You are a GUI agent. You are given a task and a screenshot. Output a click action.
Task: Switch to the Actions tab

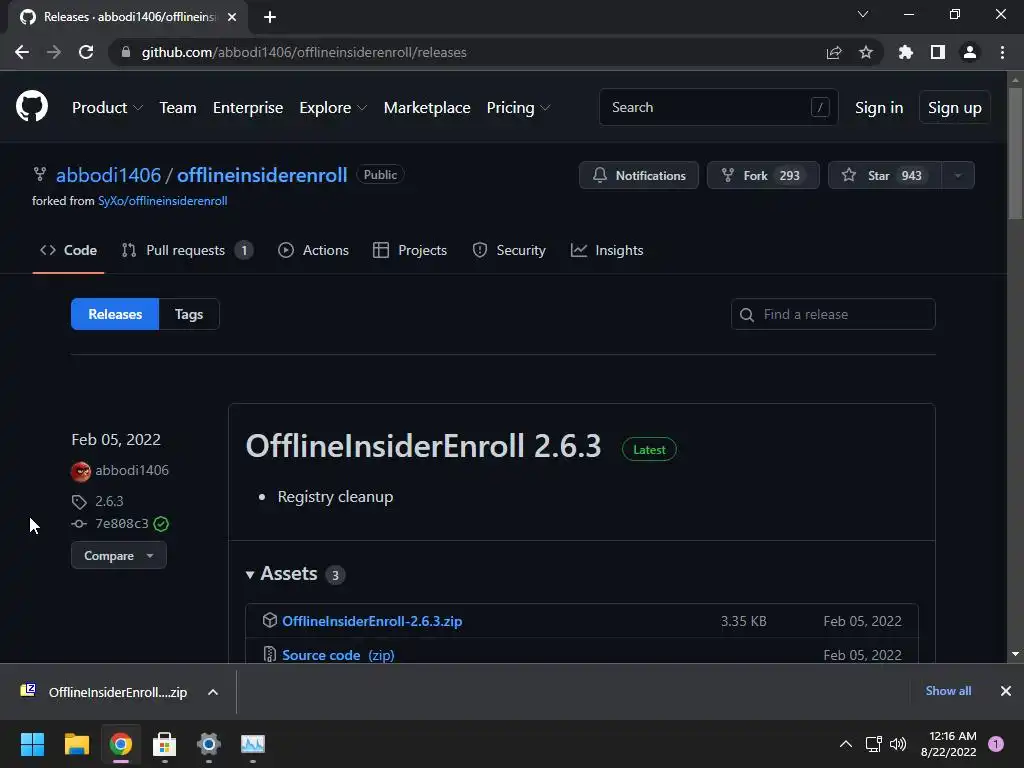[x=313, y=250]
